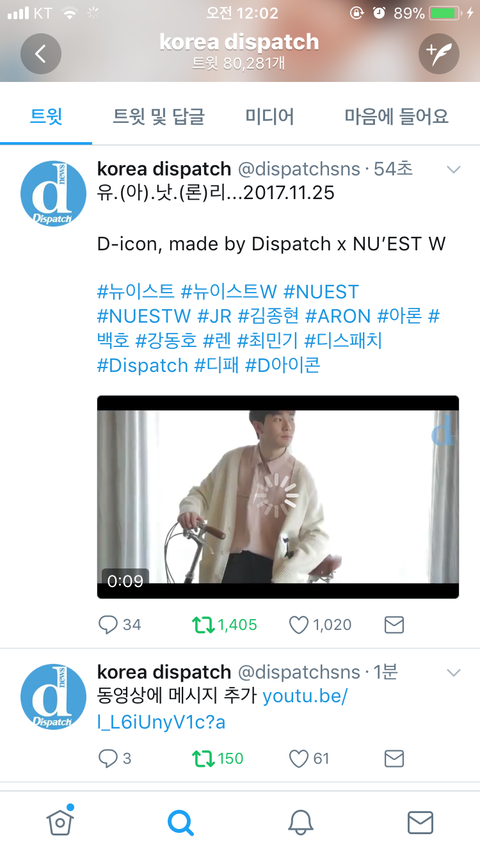Reply to the NU'EST W tweet
Image resolution: width=480 pixels, height=854 pixels.
(108, 625)
